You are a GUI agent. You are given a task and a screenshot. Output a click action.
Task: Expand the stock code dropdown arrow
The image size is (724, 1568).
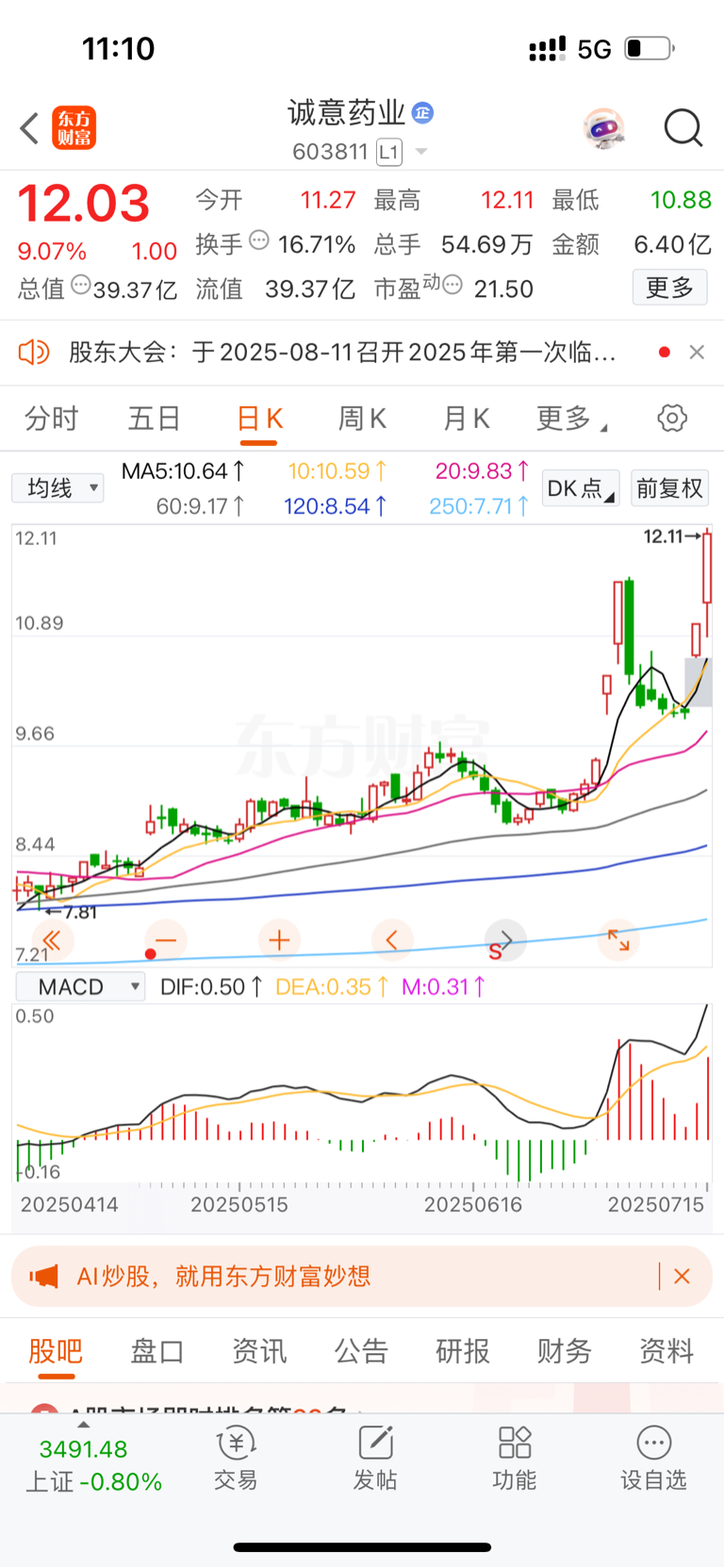[421, 152]
